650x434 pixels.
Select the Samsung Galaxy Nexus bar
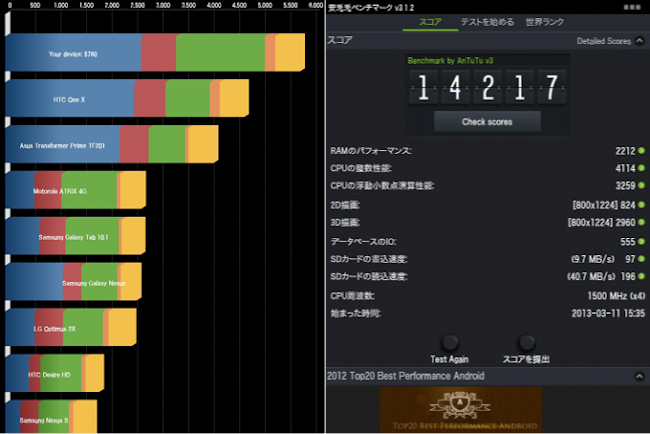(73, 281)
